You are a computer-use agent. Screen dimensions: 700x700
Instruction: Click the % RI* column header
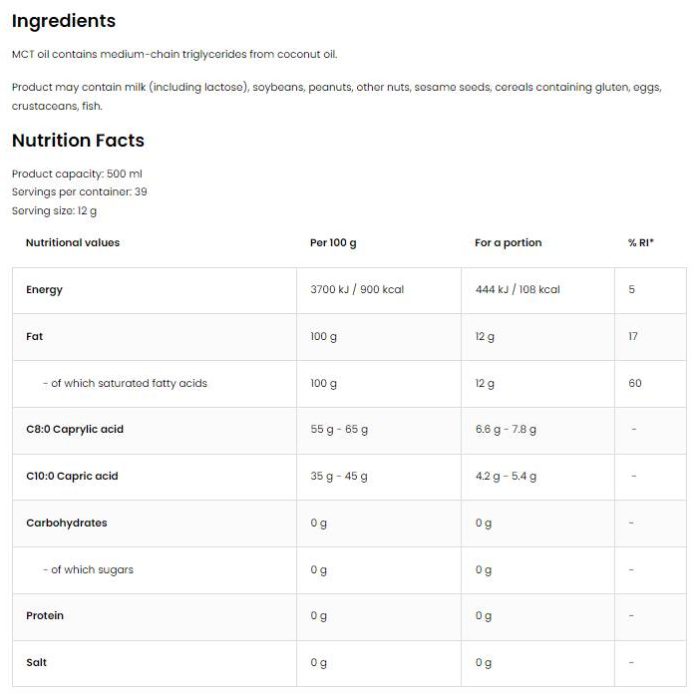(641, 243)
